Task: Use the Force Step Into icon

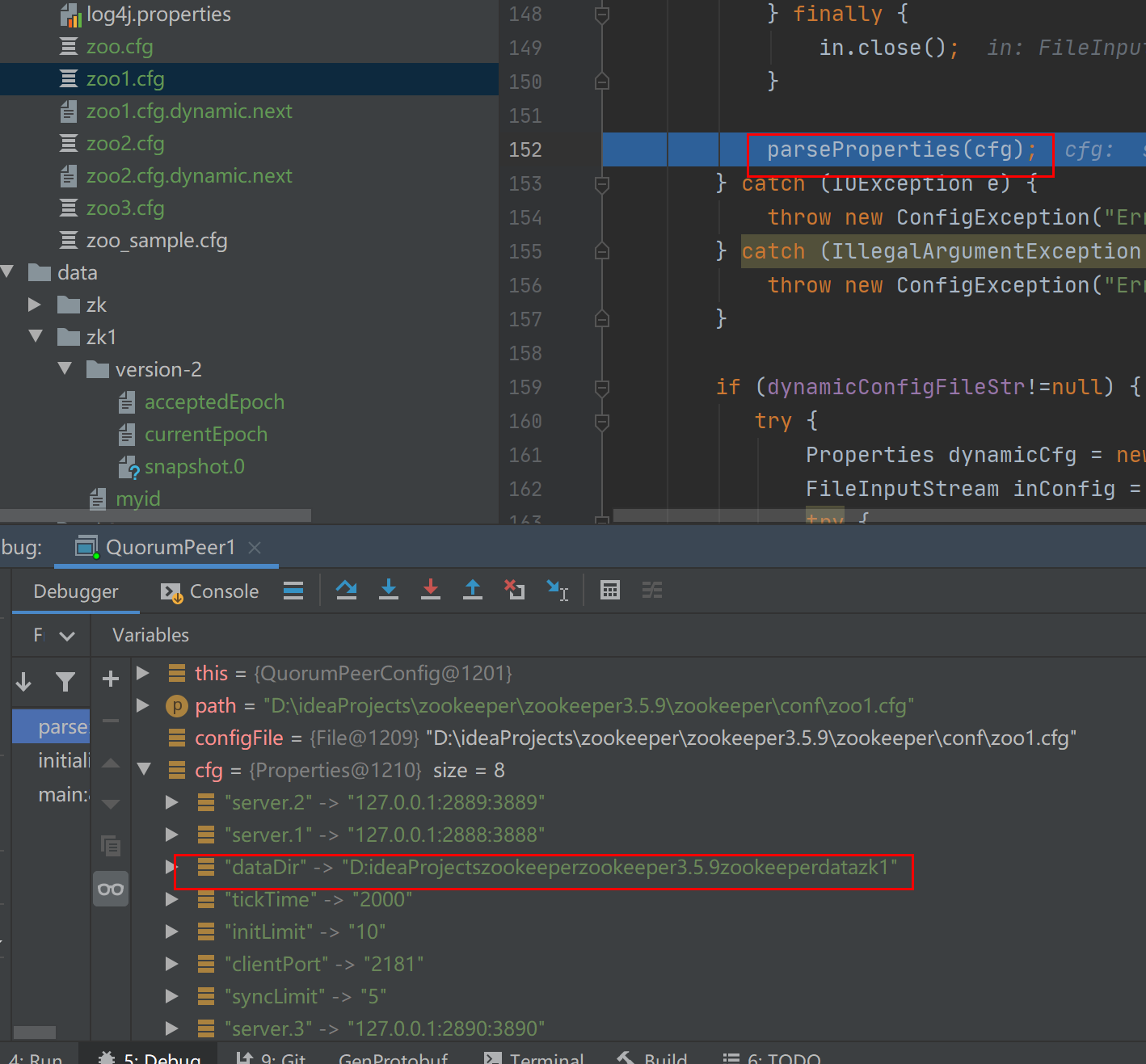Action: click(431, 590)
